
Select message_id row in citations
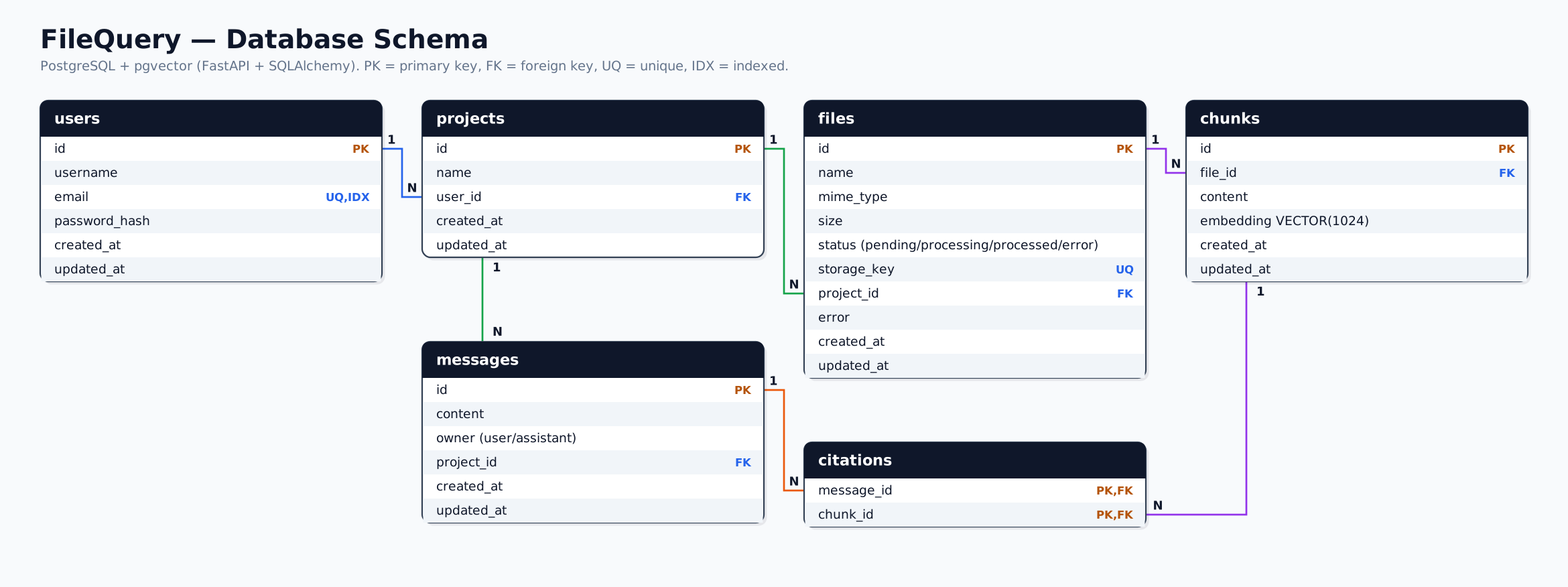point(975,491)
